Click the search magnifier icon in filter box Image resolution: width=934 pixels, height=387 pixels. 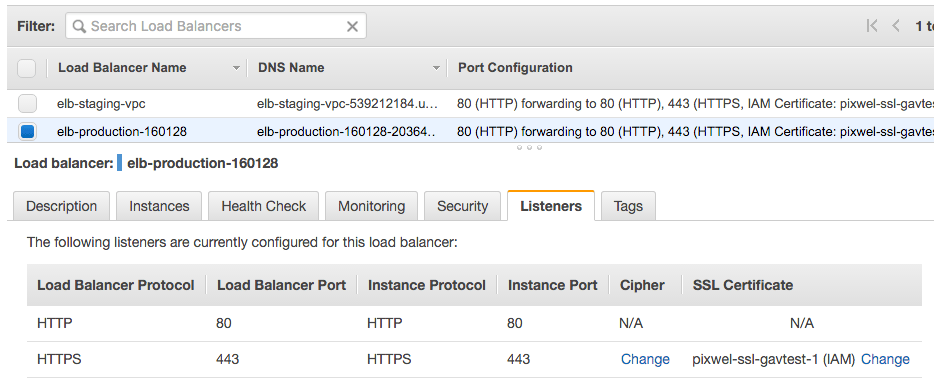pyautogui.click(x=79, y=27)
